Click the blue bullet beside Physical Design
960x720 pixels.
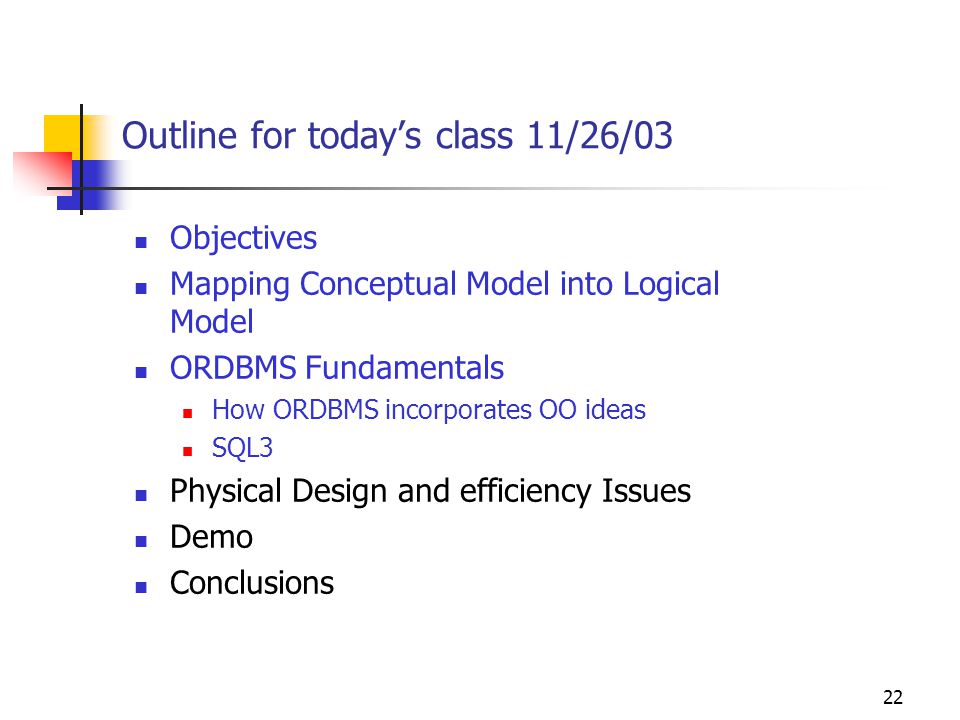pyautogui.click(x=141, y=495)
